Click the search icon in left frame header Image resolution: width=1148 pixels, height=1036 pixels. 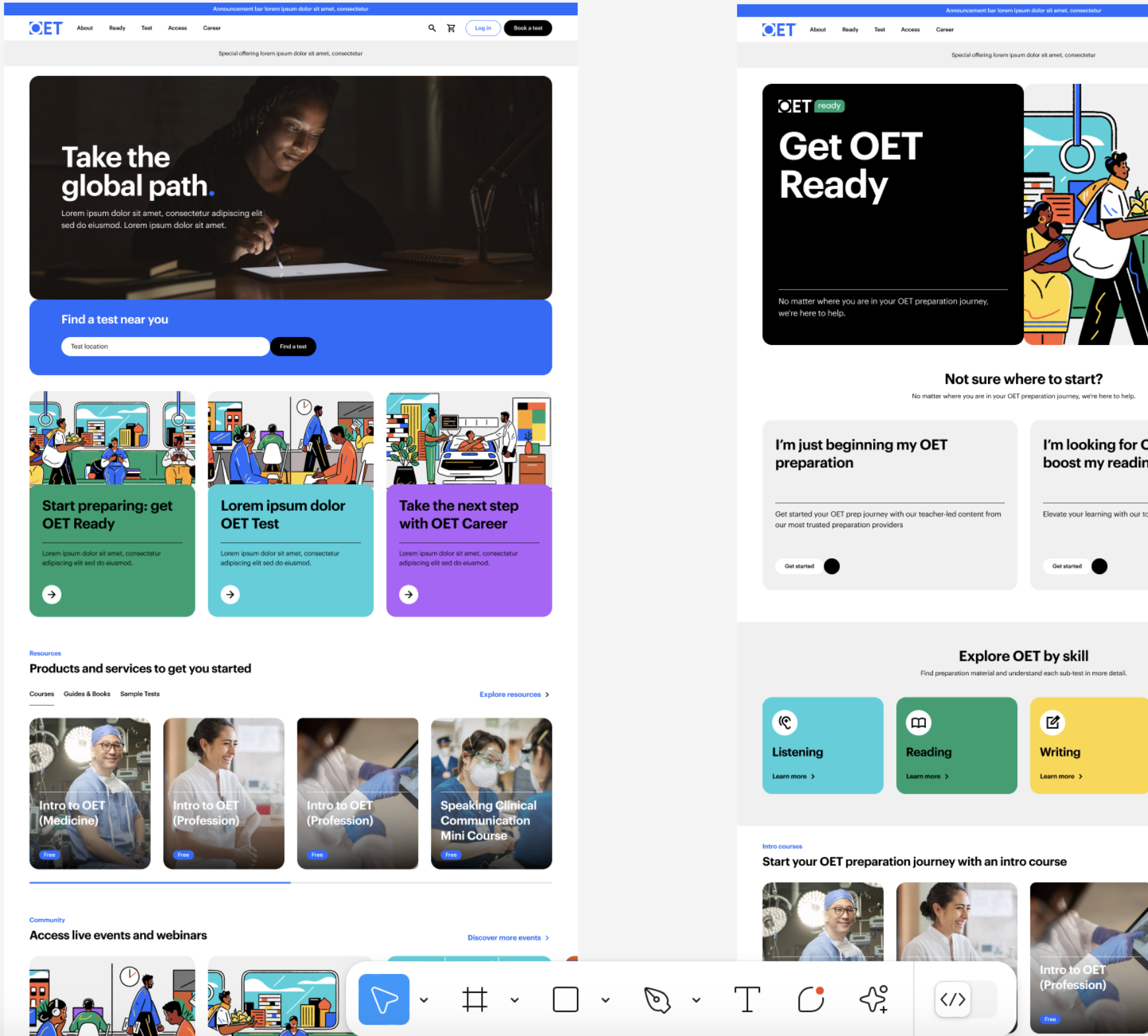coord(432,28)
